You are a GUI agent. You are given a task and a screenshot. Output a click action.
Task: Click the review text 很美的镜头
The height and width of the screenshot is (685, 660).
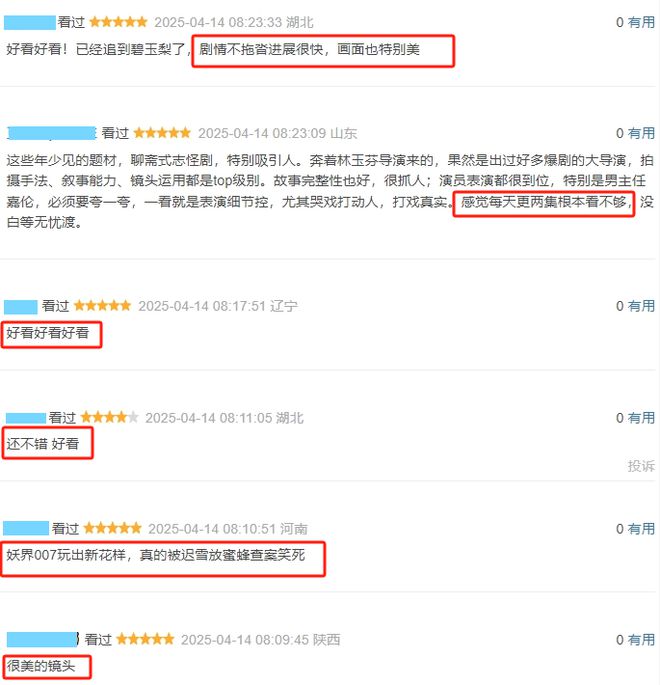tap(41, 666)
